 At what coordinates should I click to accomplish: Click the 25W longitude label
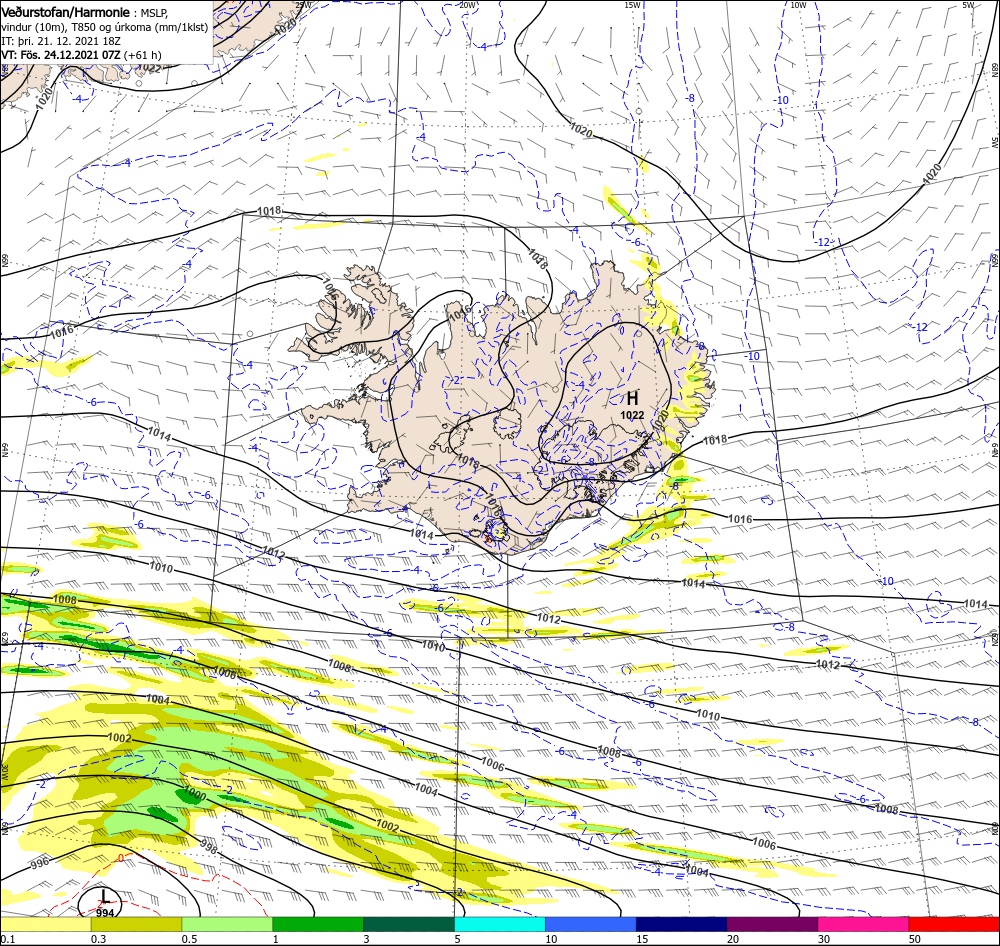(x=304, y=5)
